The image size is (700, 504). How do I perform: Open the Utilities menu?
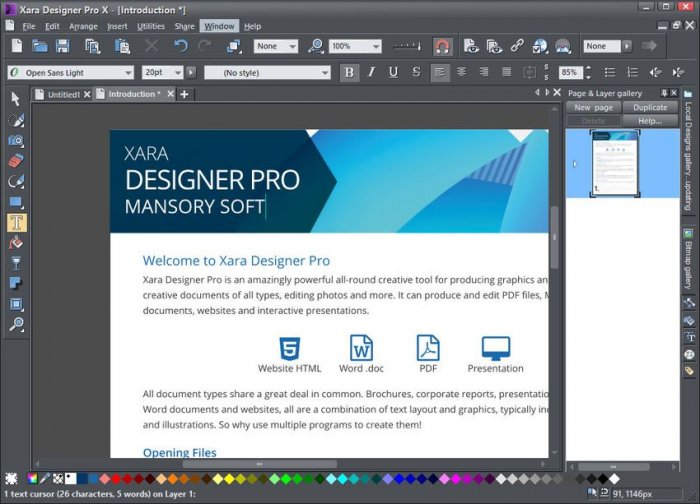[151, 26]
